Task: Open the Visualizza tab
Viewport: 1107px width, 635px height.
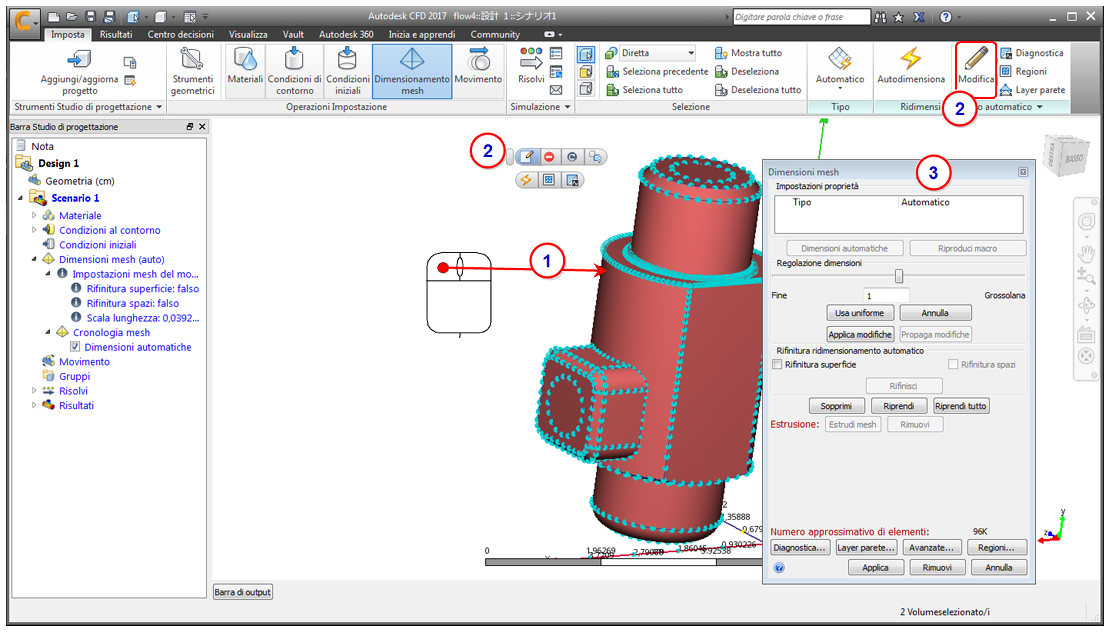Action: pos(248,35)
